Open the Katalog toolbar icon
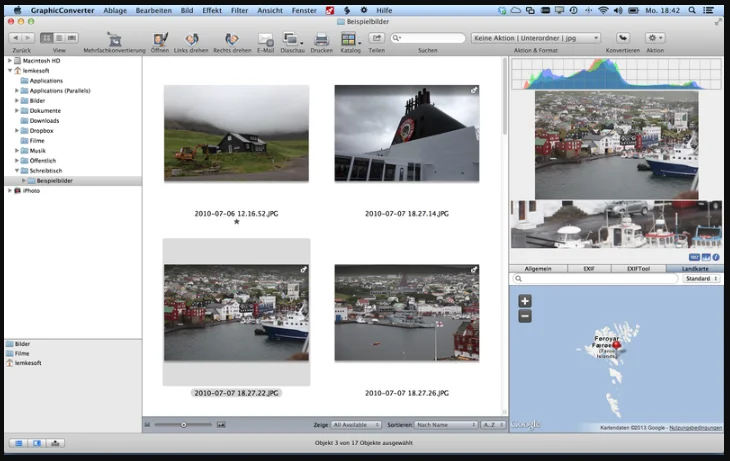This screenshot has height=461, width=730. point(349,39)
